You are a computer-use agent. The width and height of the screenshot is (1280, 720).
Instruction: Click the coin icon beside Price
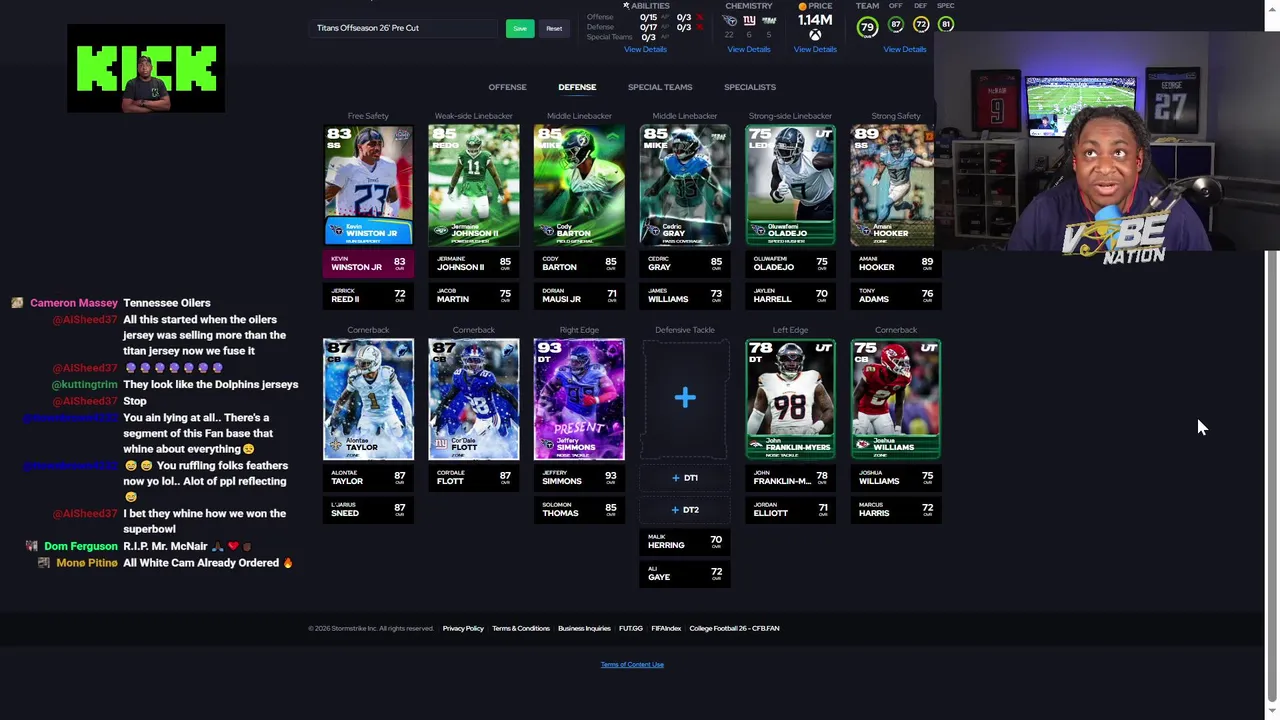pos(802,6)
